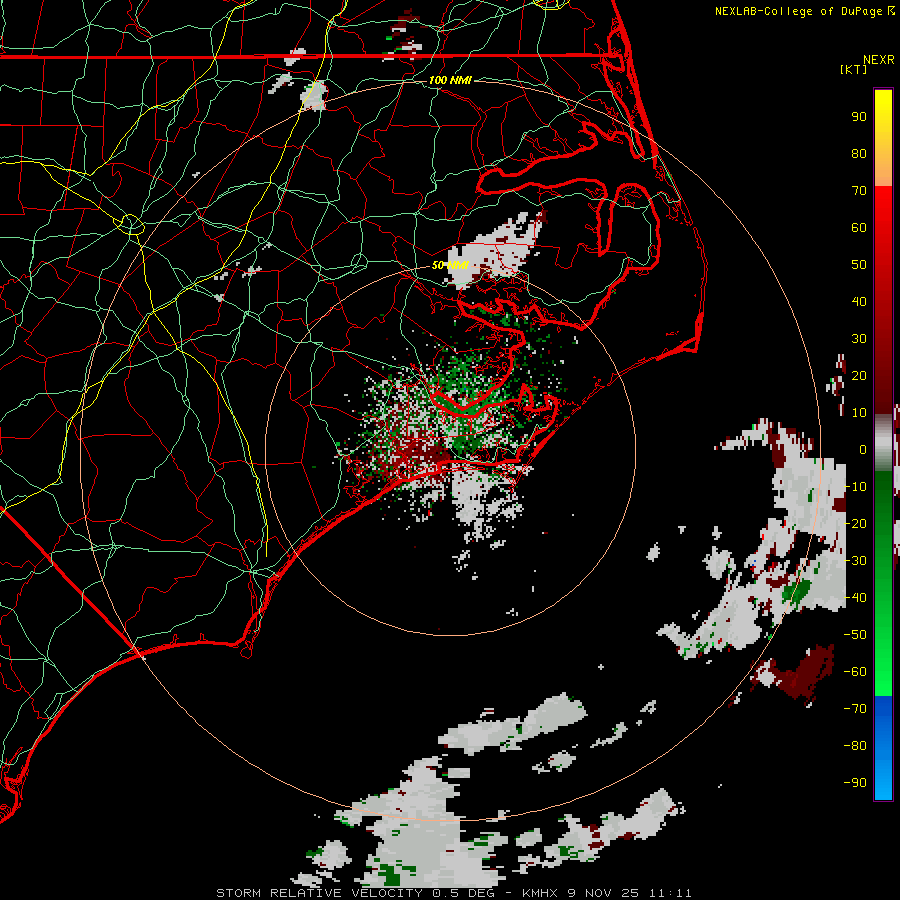Click the 70 value on velocity scale
The height and width of the screenshot is (900, 900).
(859, 191)
